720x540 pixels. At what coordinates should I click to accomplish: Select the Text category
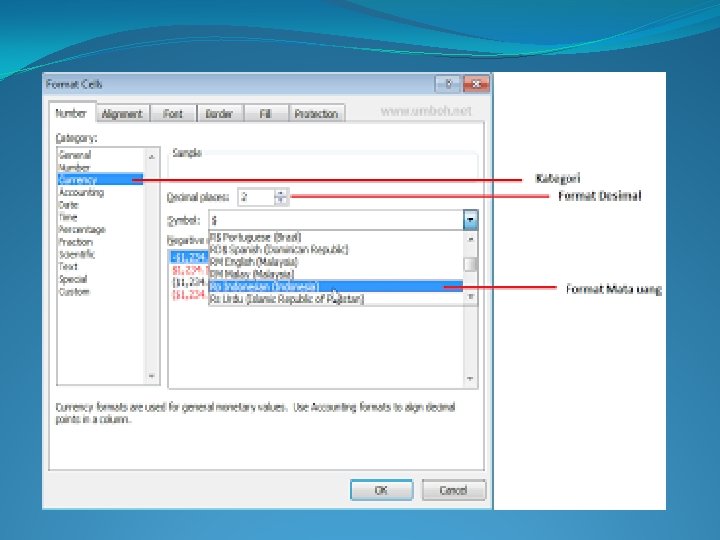tap(101, 266)
